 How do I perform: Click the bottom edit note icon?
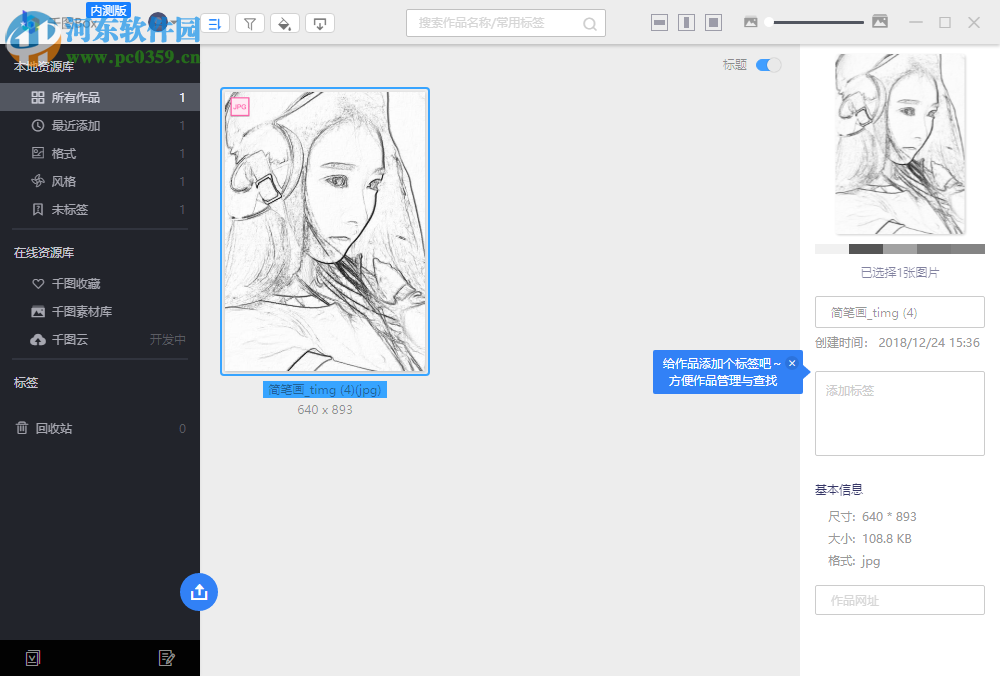[166, 658]
